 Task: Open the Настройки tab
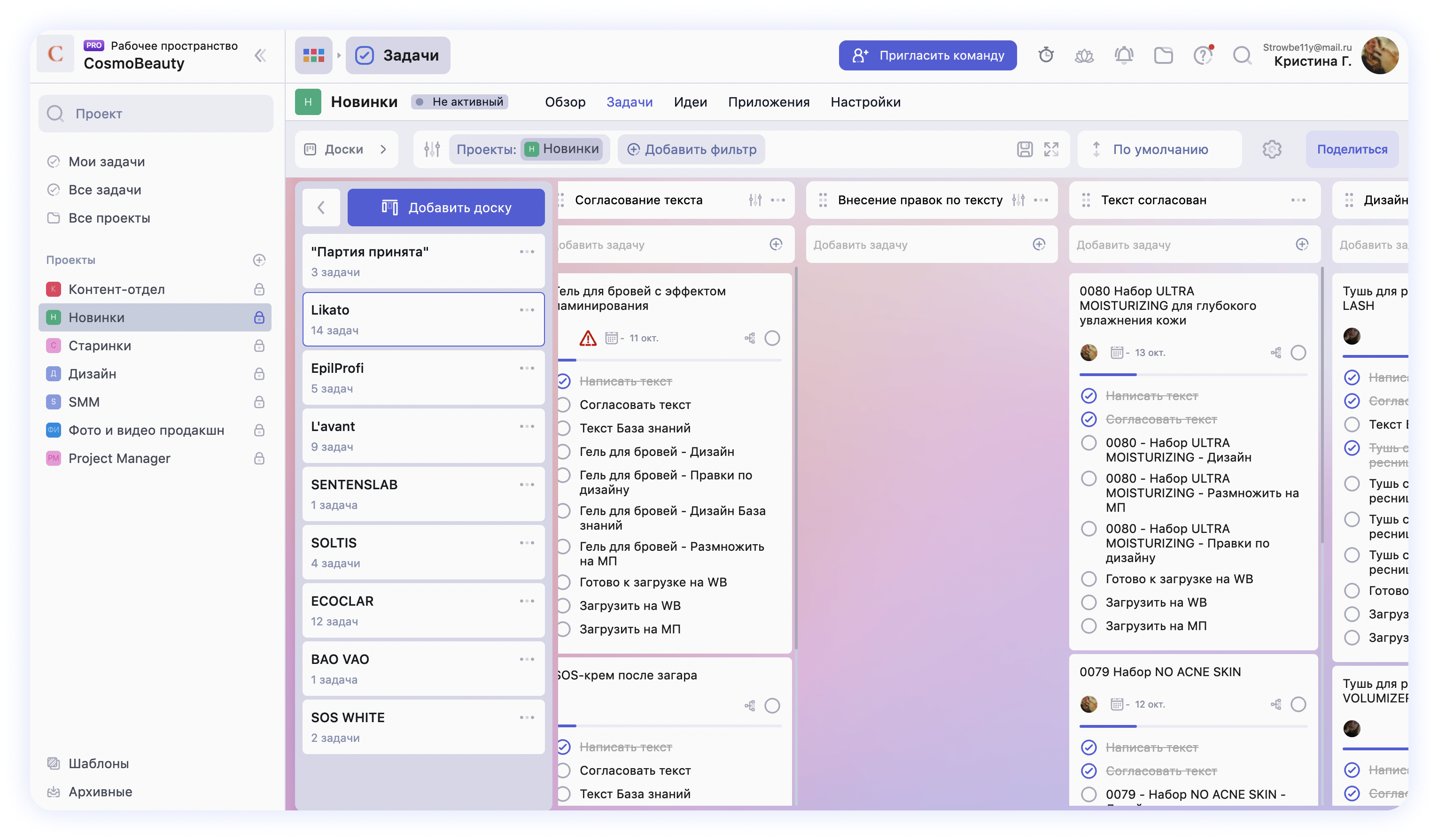click(865, 102)
